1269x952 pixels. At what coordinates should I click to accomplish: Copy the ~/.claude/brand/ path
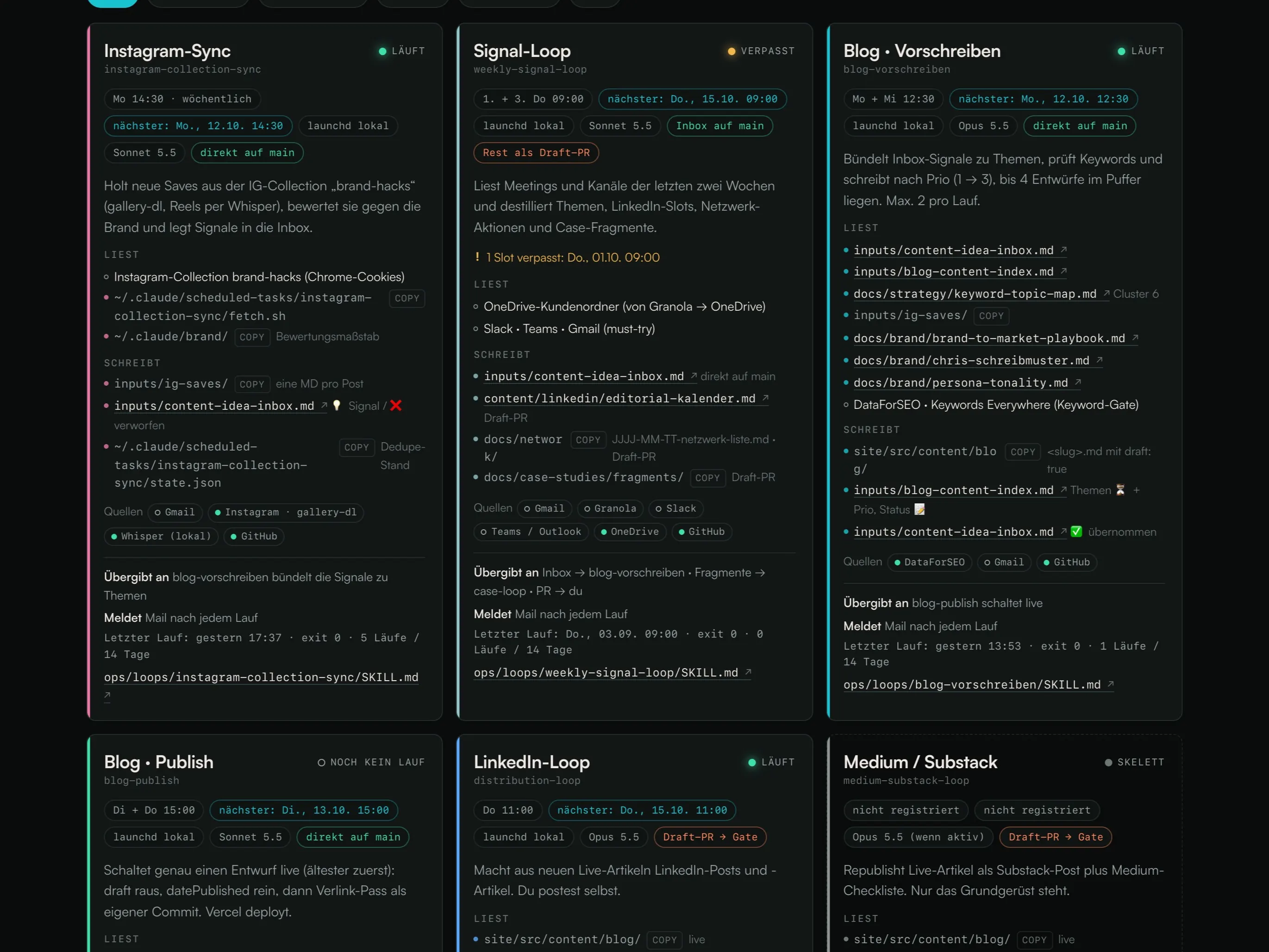[x=252, y=337]
